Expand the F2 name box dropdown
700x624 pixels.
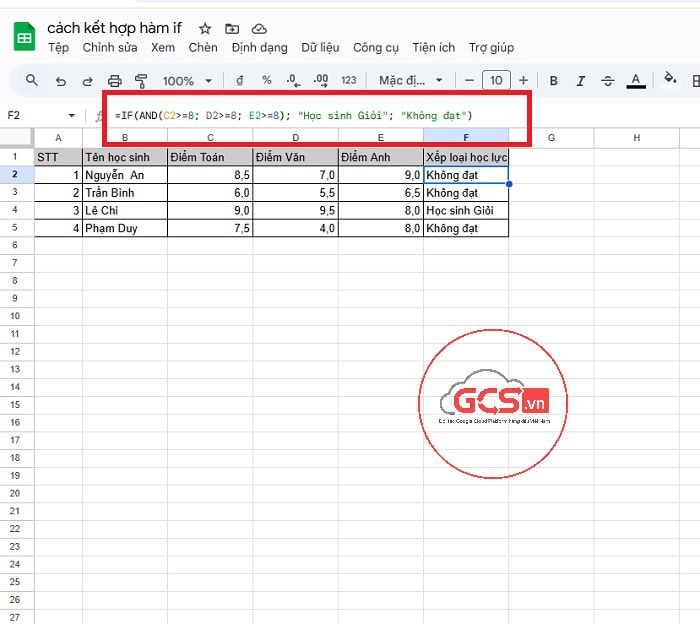(x=71, y=116)
